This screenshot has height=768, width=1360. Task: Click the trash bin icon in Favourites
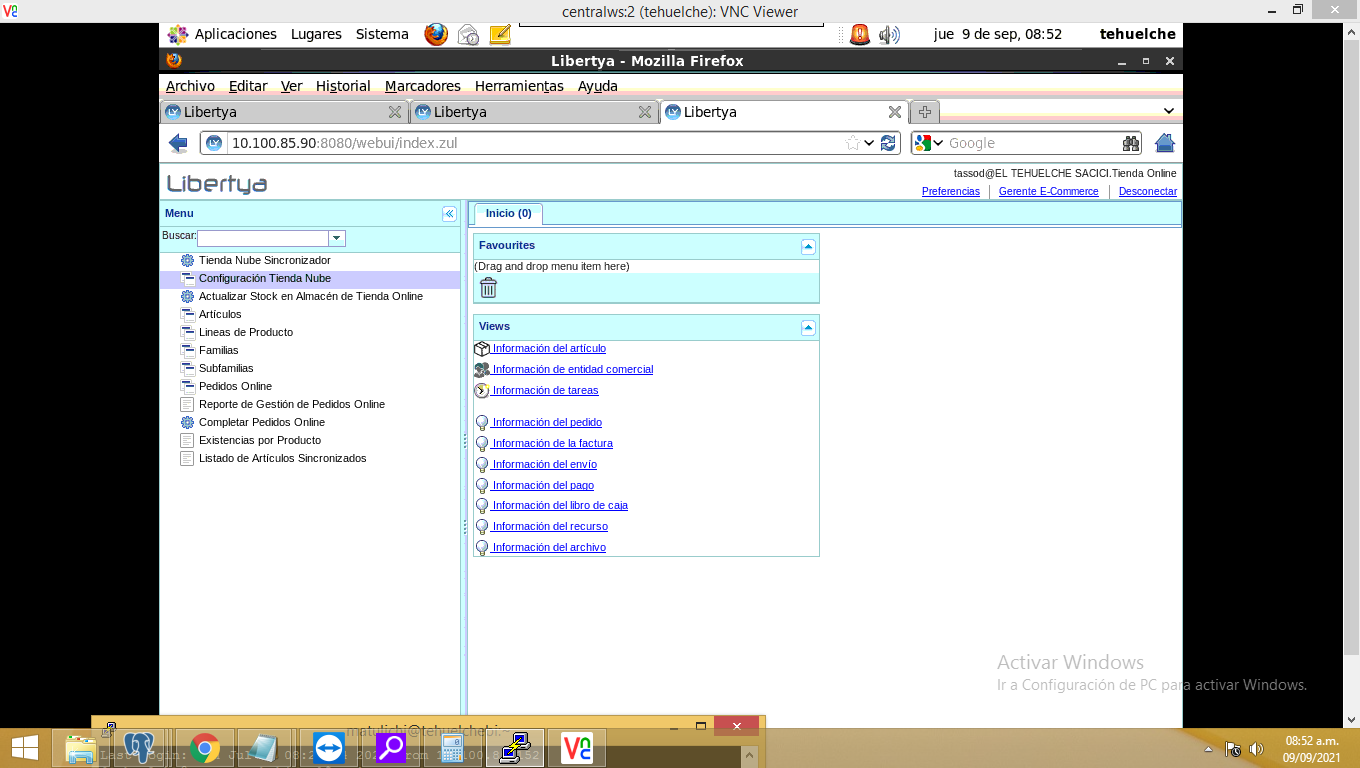point(488,288)
